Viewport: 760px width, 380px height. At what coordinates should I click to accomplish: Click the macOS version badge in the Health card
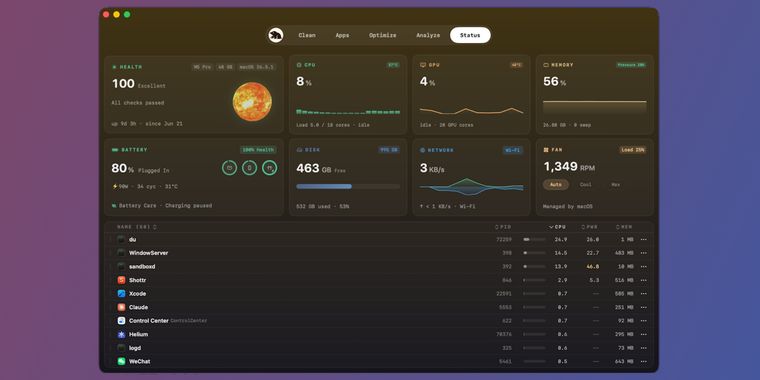[x=257, y=67]
